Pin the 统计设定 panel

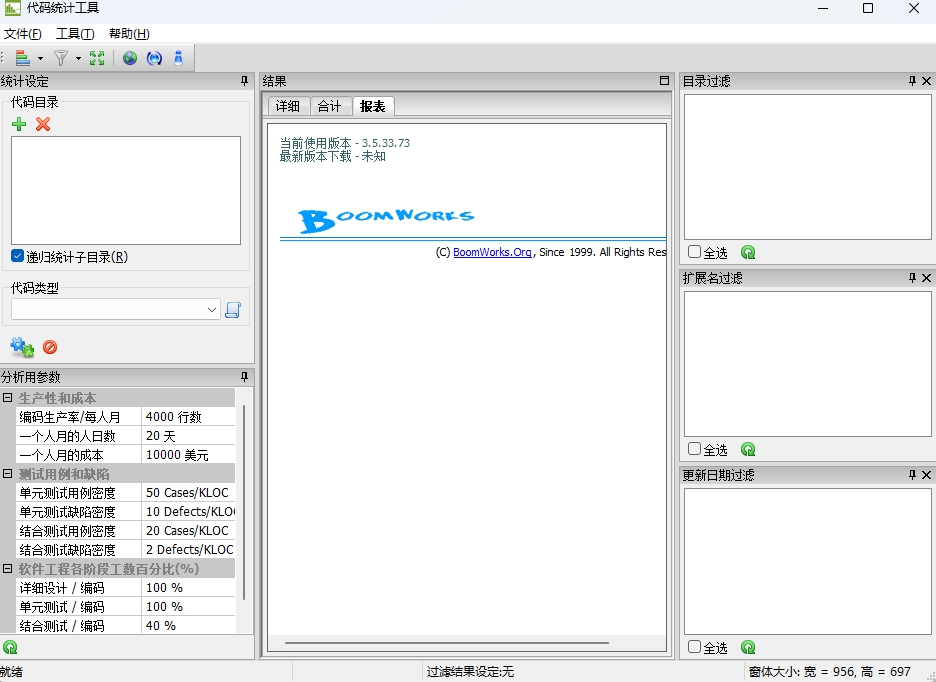(x=244, y=81)
